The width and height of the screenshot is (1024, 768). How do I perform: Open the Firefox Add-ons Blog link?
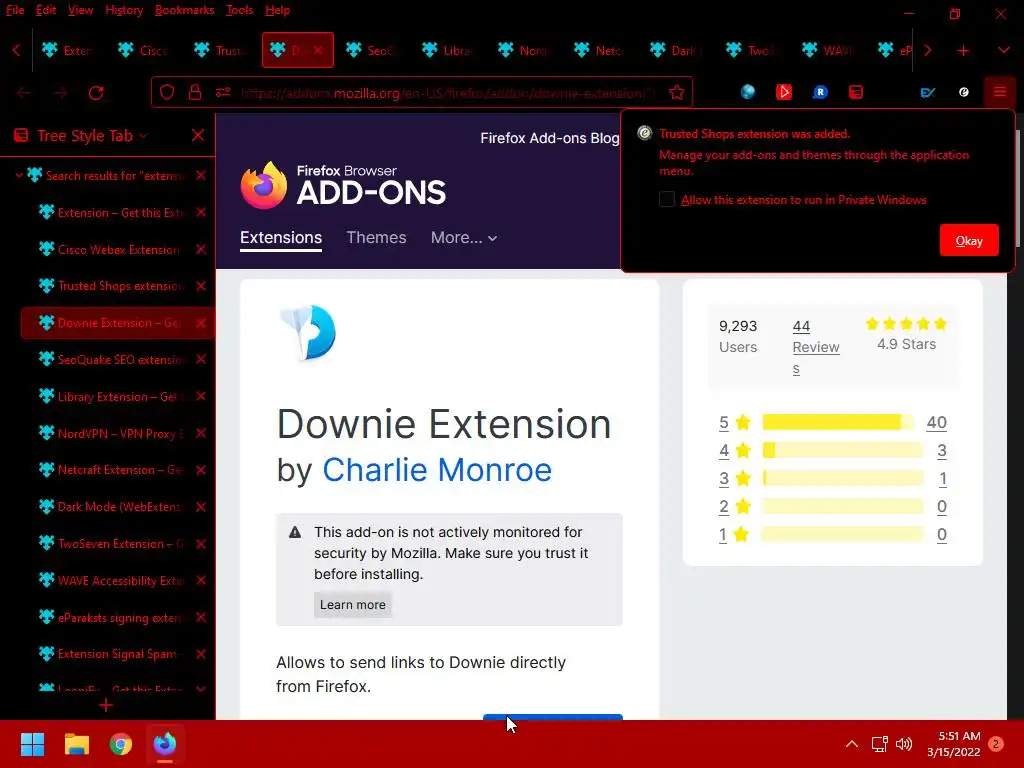(550, 138)
